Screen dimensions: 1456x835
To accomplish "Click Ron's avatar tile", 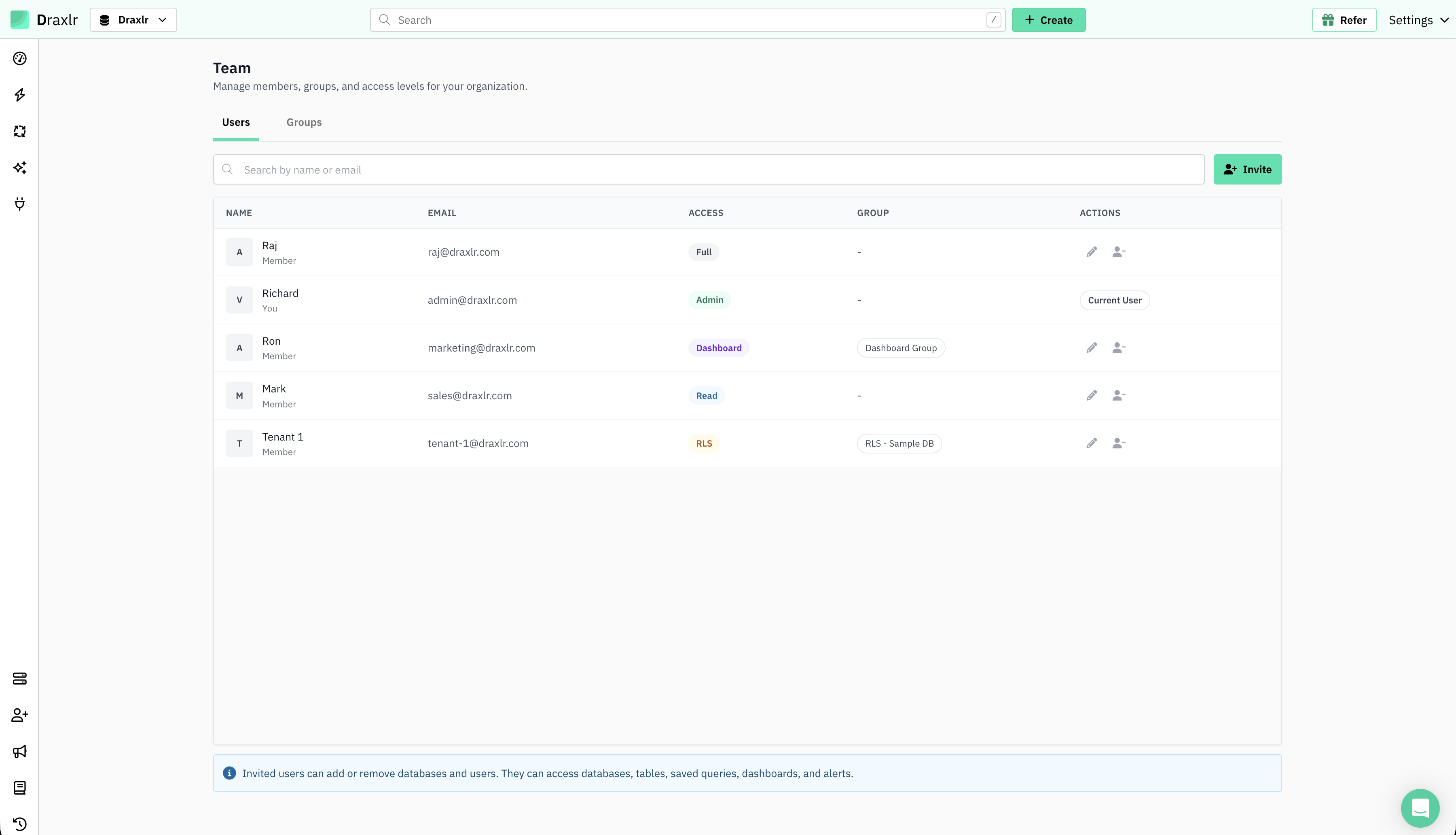I will (239, 348).
